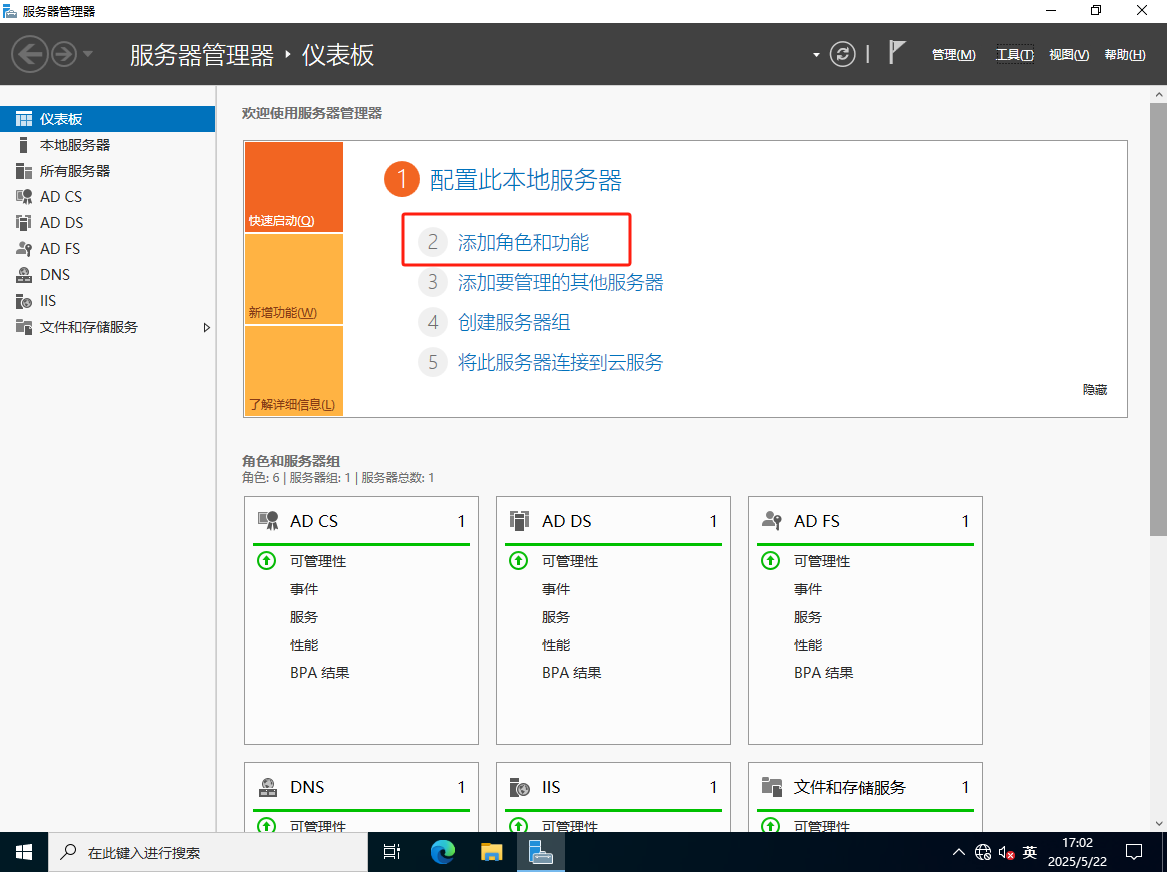Click 将此服务器连接到云服务 link

click(x=560, y=363)
